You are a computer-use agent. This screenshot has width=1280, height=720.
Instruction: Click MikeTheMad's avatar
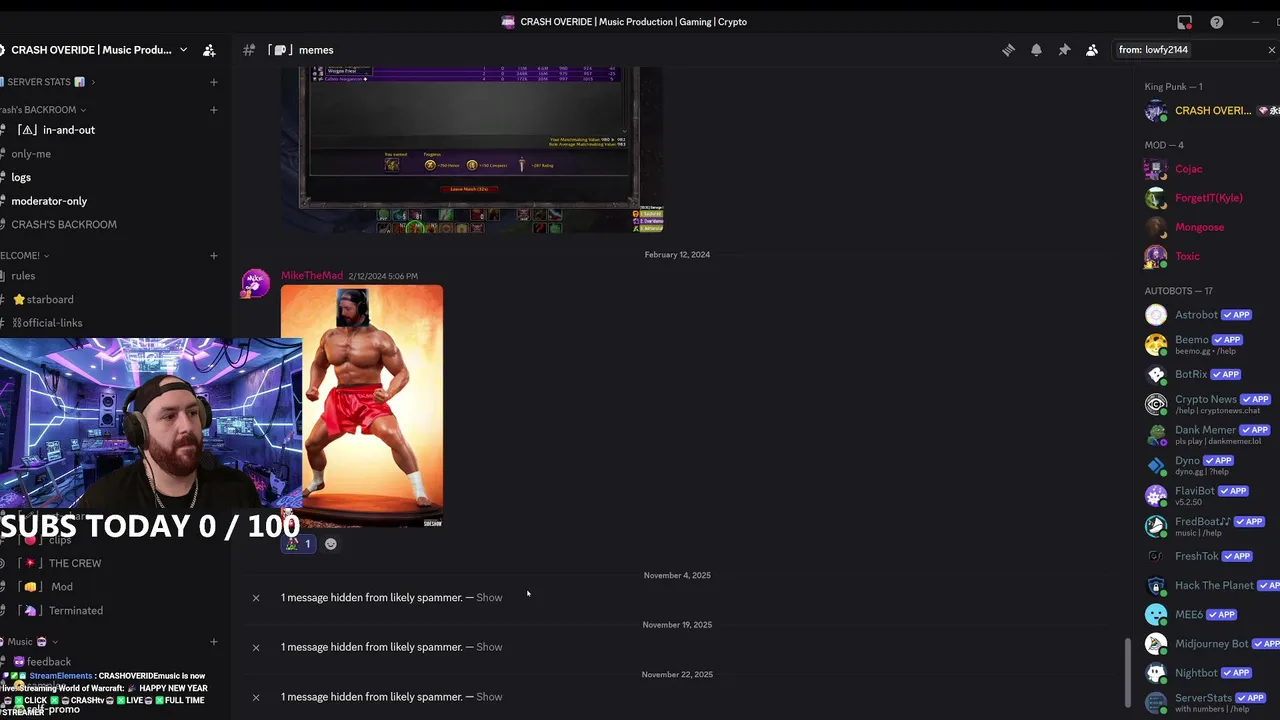(x=256, y=284)
